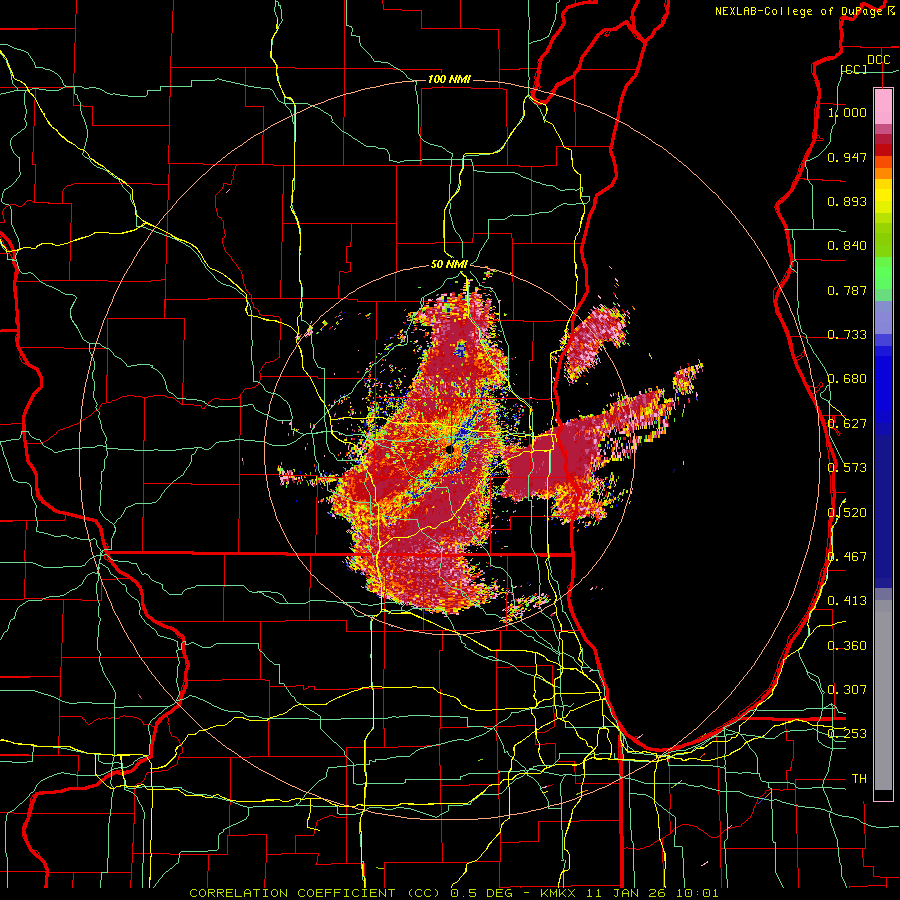The height and width of the screenshot is (900, 900).
Task: Click the black radar site dot at the center
Action: pyautogui.click(x=449, y=449)
